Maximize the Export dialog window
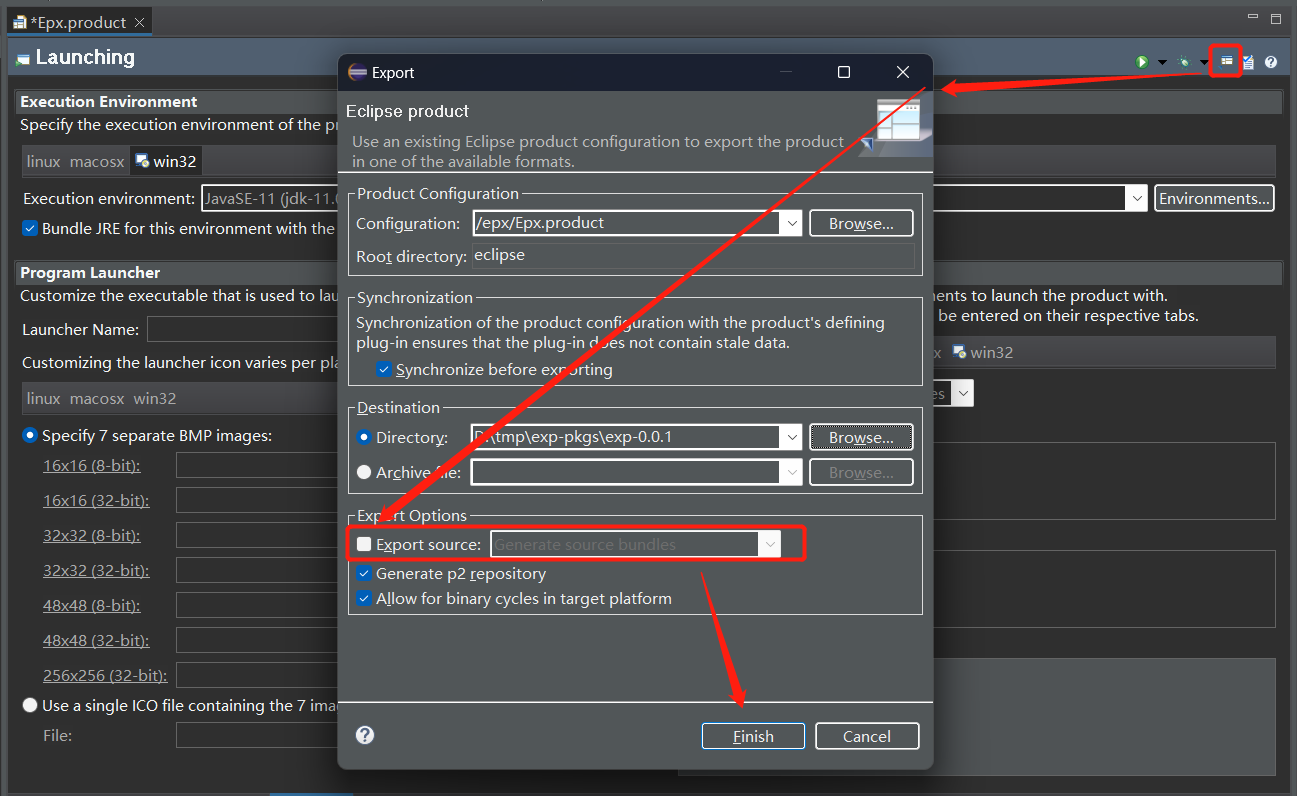The image size is (1297, 796). (843, 72)
